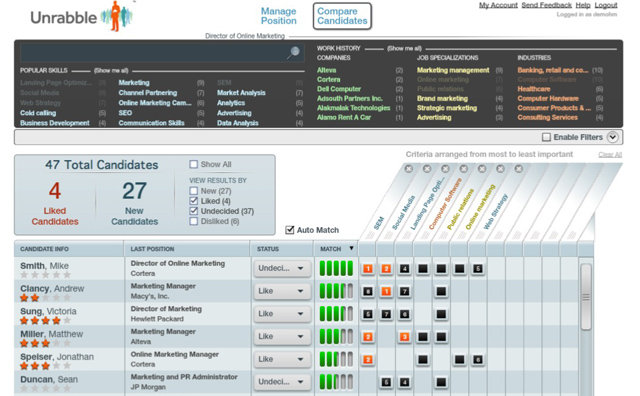Check the Show All checkbox
640x396 pixels.
tap(193, 164)
